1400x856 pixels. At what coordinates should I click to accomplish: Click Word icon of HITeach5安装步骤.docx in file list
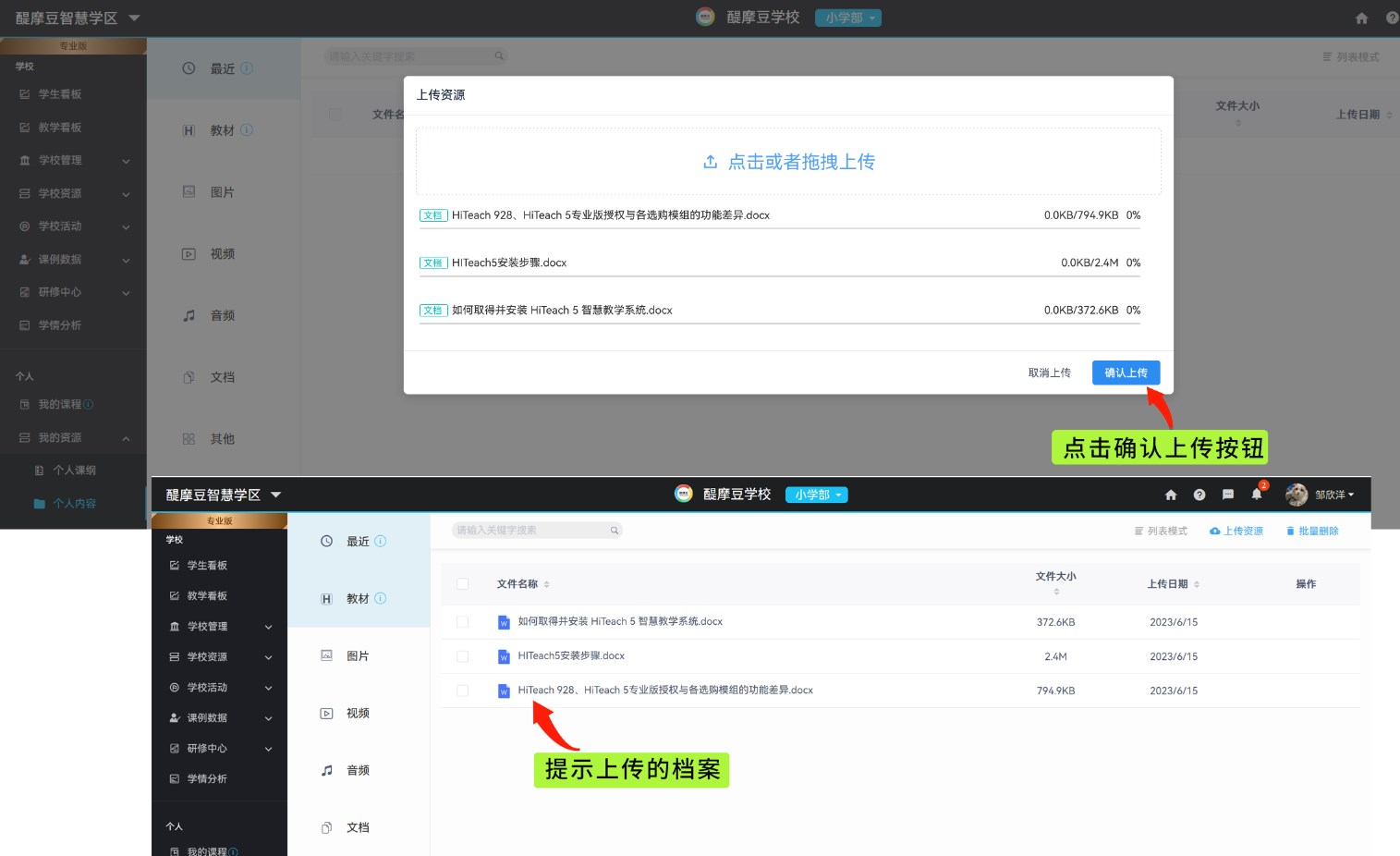pos(504,656)
